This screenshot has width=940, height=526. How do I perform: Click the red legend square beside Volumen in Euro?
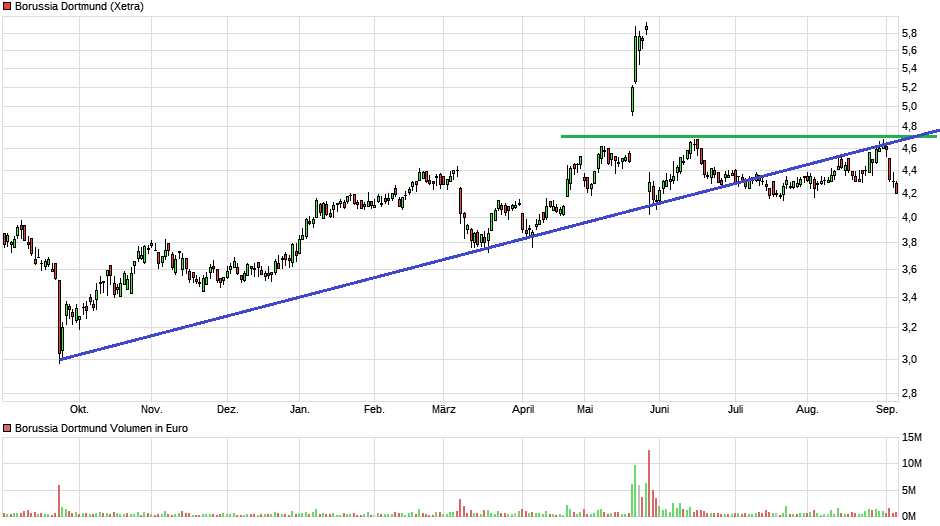pyautogui.click(x=7, y=428)
